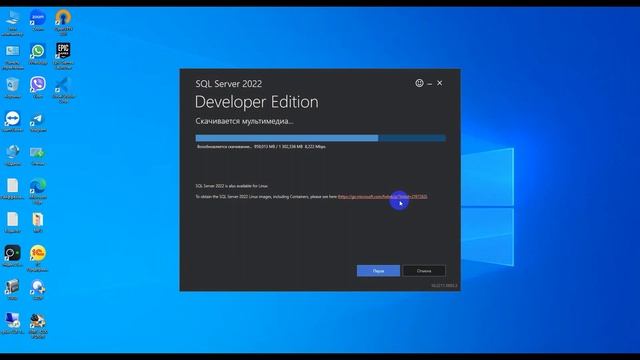The width and height of the screenshot is (640, 360).
Task: Launch the TeamViewer desktop shortcut
Action: point(12,121)
